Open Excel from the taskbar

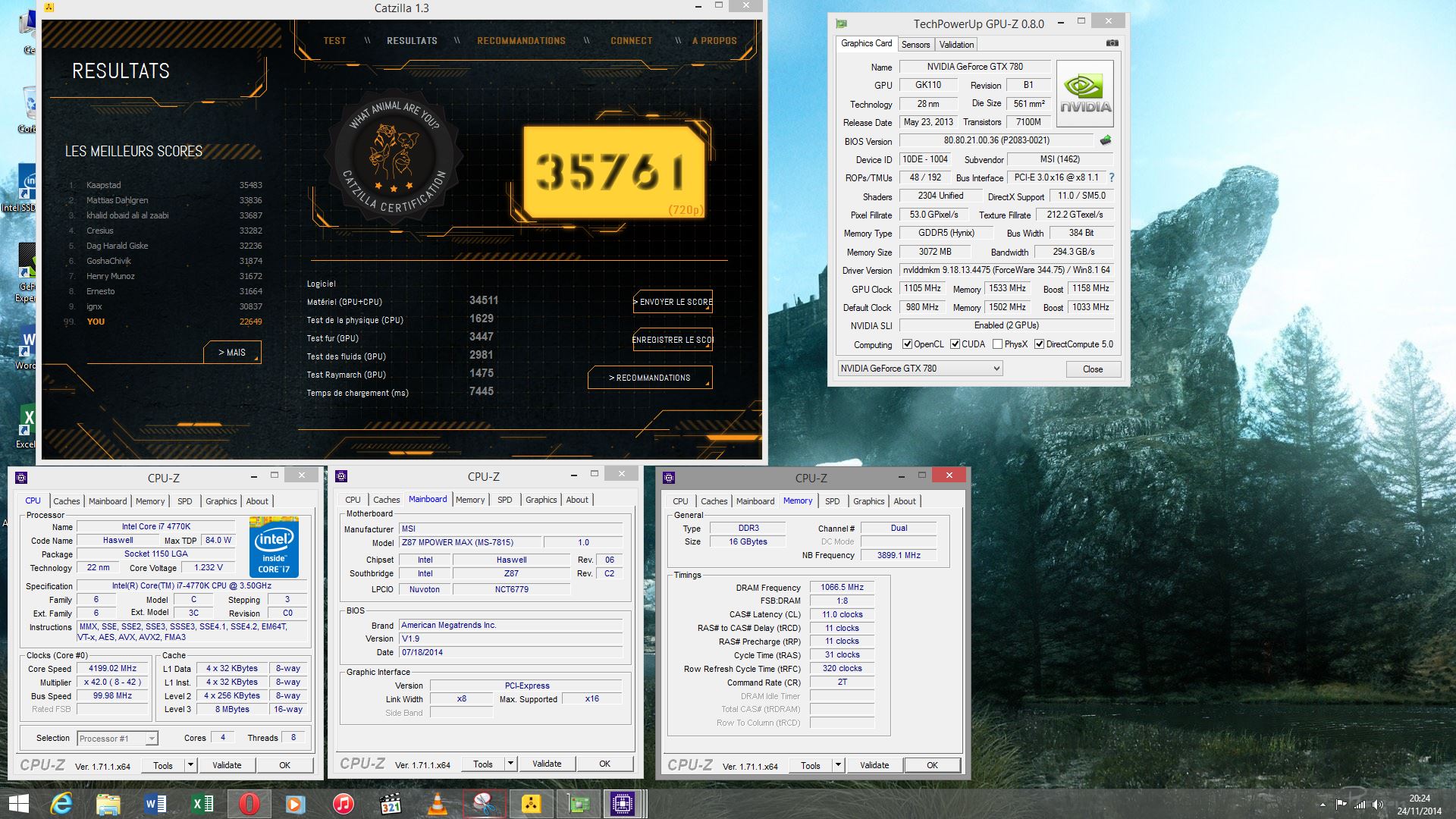(202, 804)
